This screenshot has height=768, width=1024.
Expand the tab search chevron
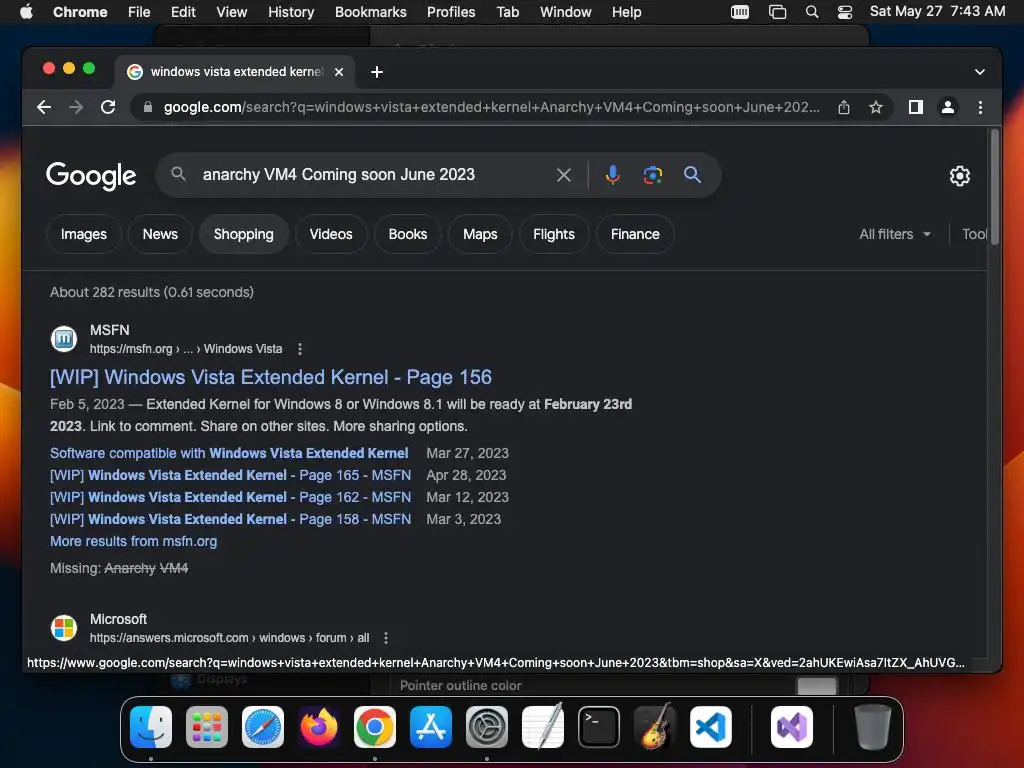point(980,72)
